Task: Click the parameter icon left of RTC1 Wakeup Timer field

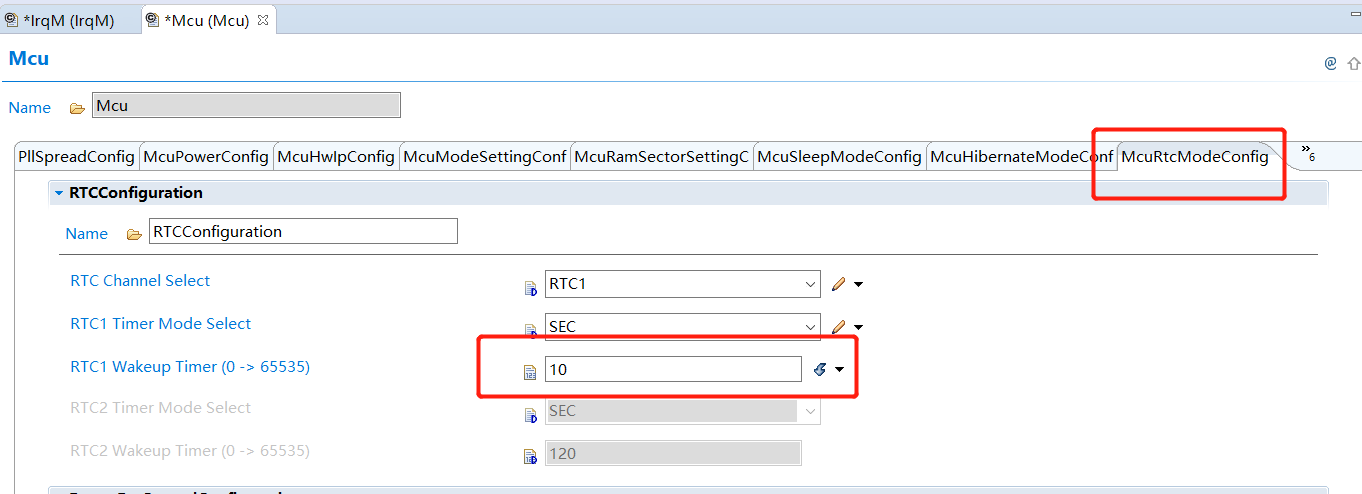Action: tap(530, 372)
